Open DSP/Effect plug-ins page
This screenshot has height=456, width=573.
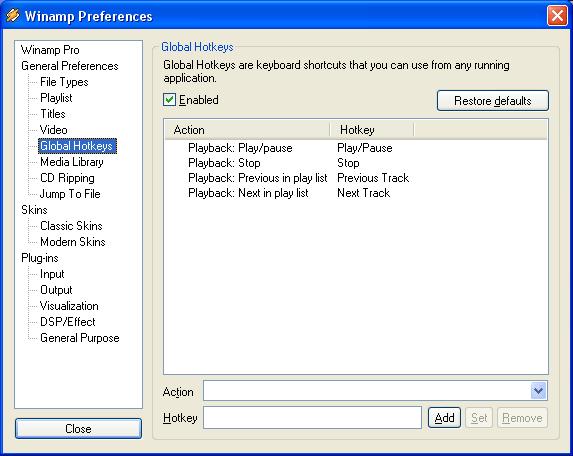68,322
